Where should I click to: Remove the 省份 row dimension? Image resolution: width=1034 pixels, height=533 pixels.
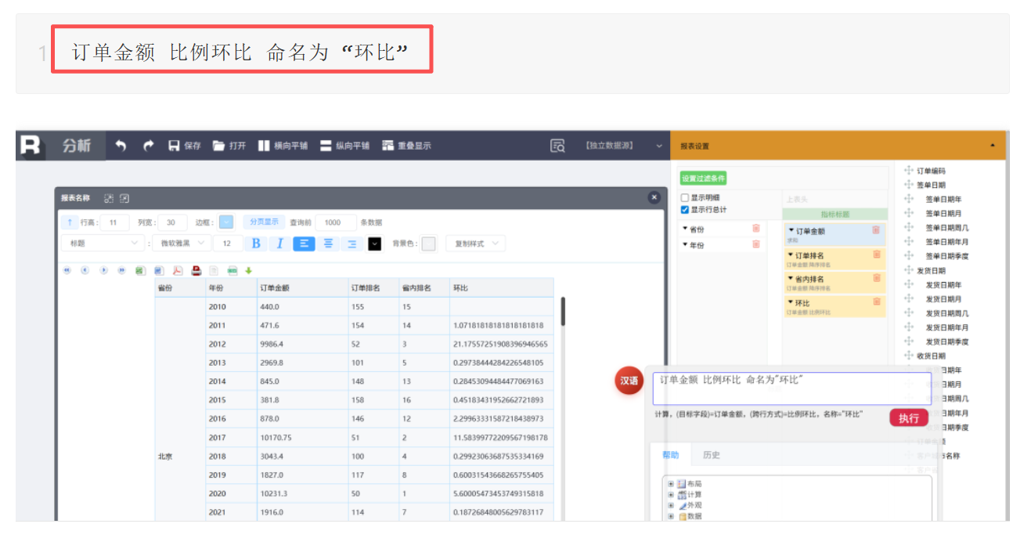[x=756, y=229]
